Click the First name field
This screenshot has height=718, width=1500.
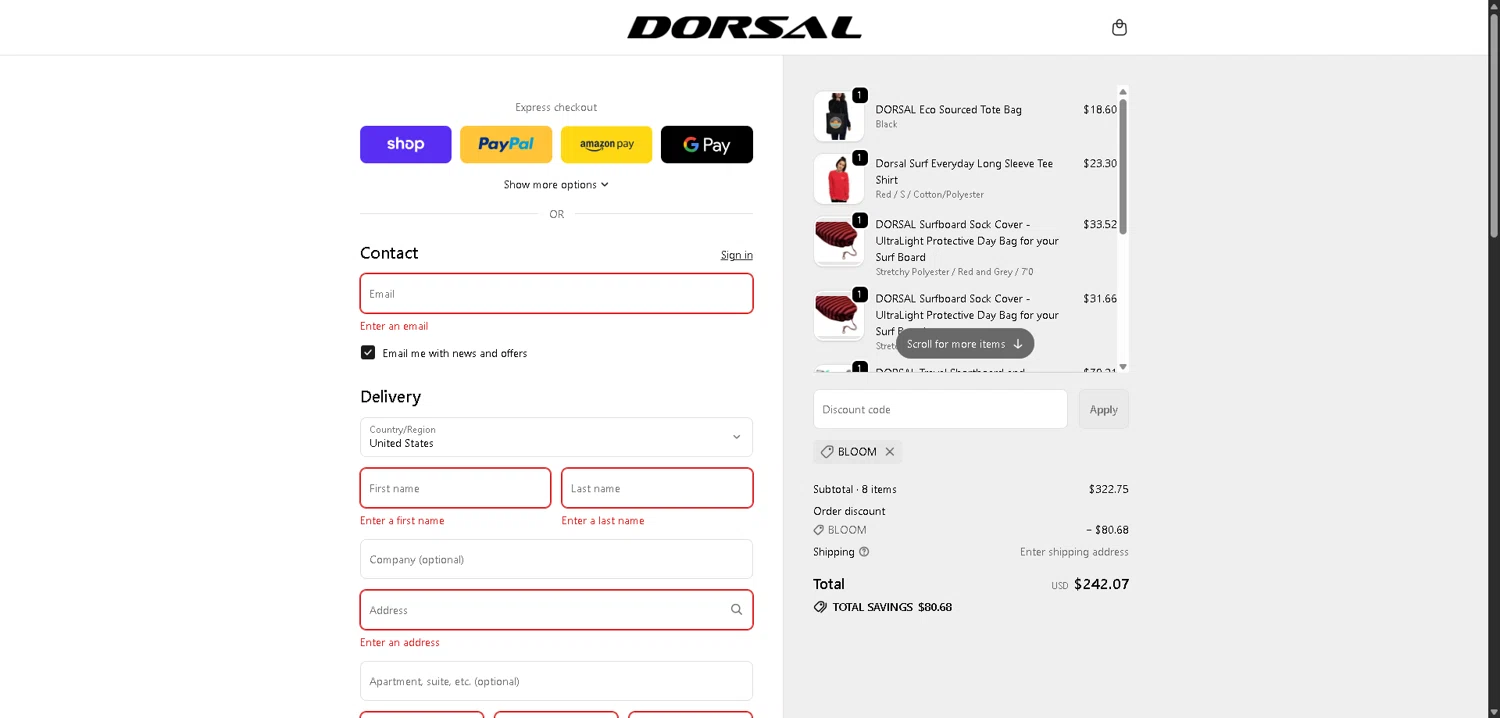click(x=455, y=488)
